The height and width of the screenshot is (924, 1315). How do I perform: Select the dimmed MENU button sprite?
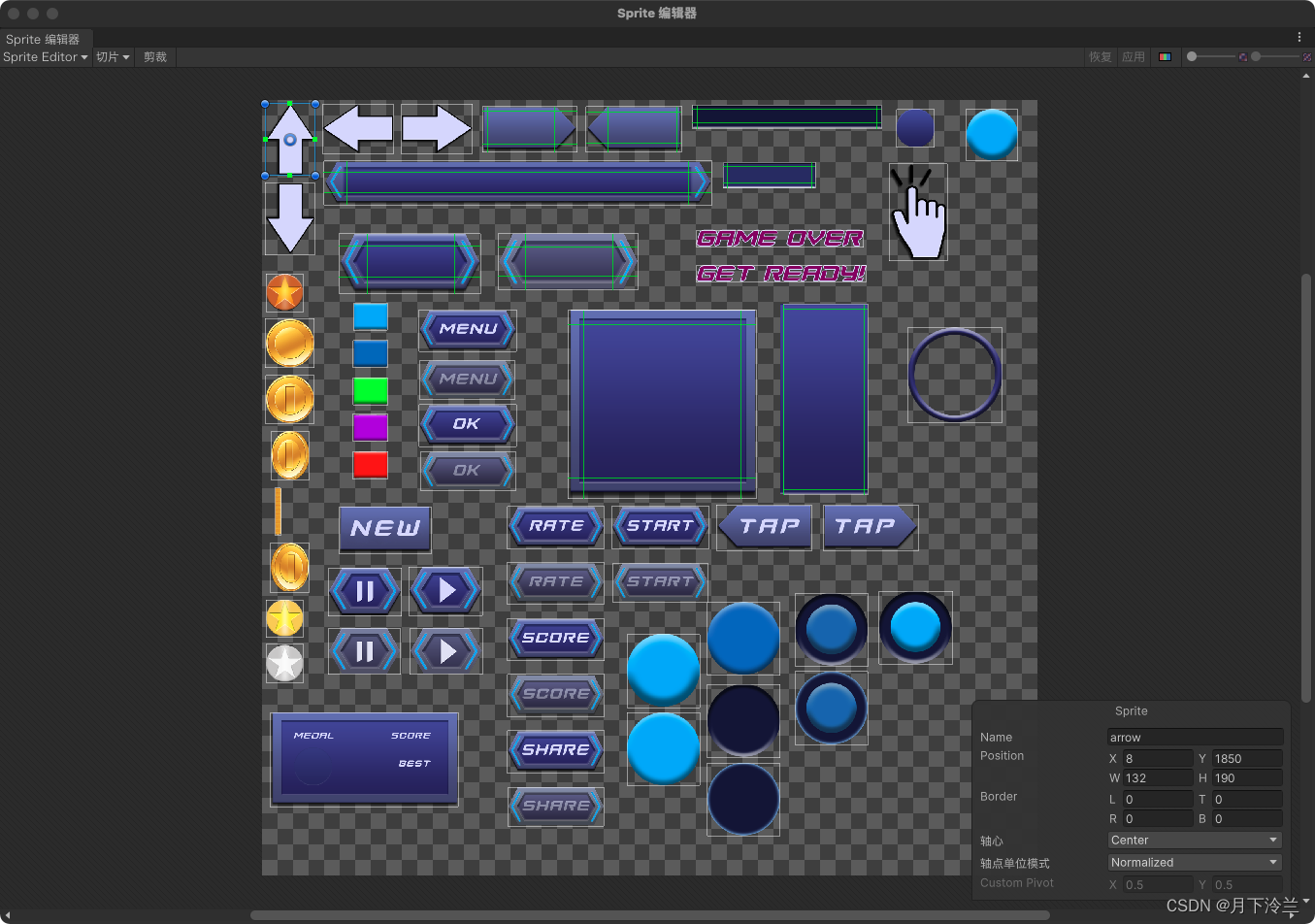pyautogui.click(x=468, y=379)
